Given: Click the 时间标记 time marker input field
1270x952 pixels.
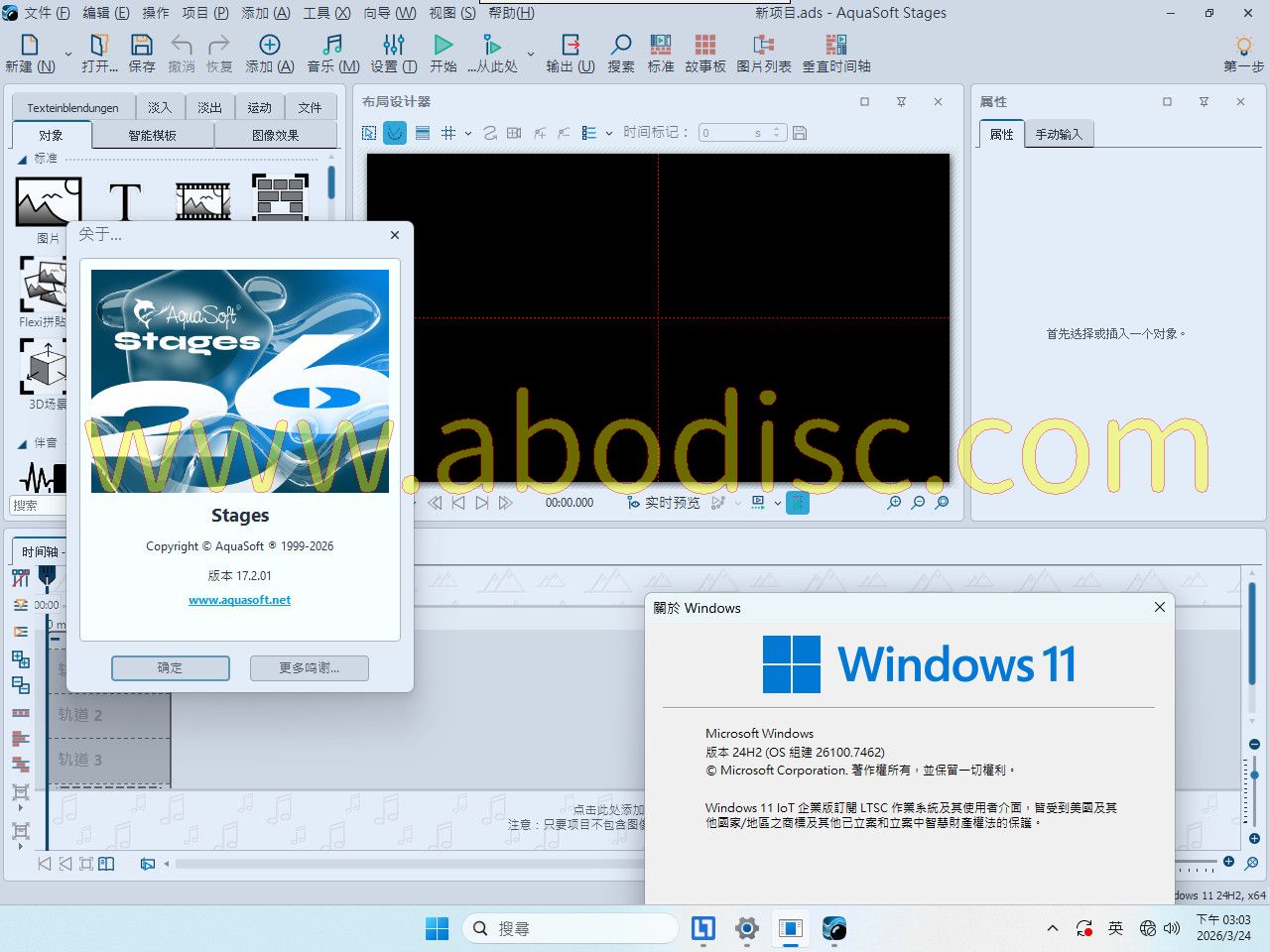Looking at the screenshot, I should pyautogui.click(x=732, y=133).
